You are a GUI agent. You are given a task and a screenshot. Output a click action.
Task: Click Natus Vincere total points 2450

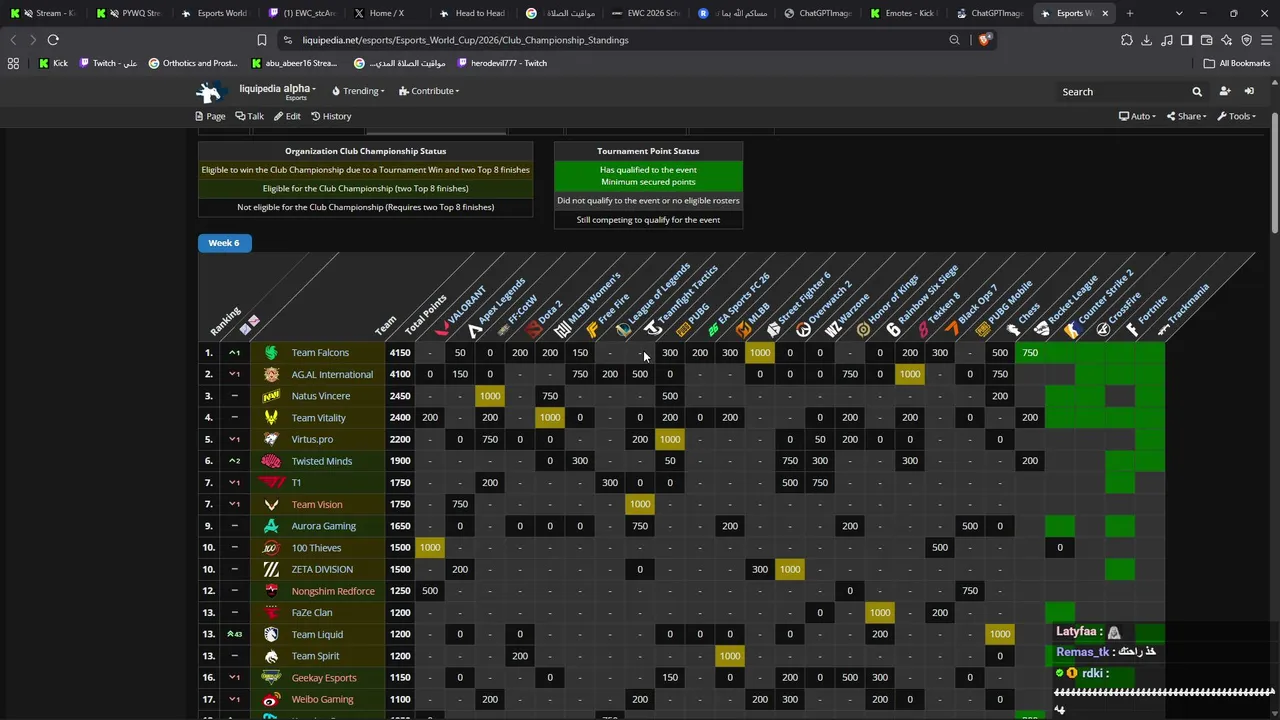tap(400, 396)
